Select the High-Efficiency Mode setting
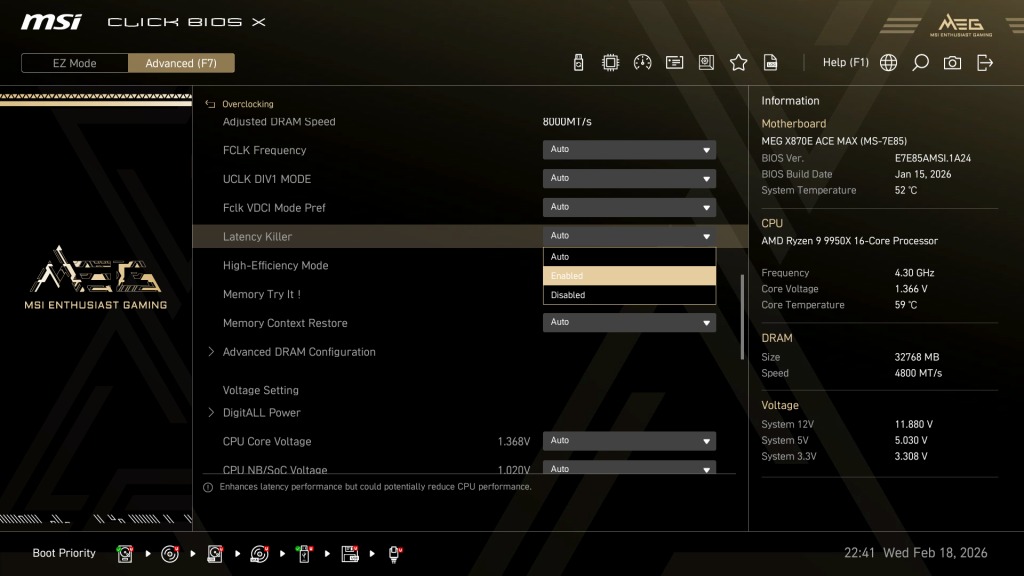 pyautogui.click(x=275, y=265)
